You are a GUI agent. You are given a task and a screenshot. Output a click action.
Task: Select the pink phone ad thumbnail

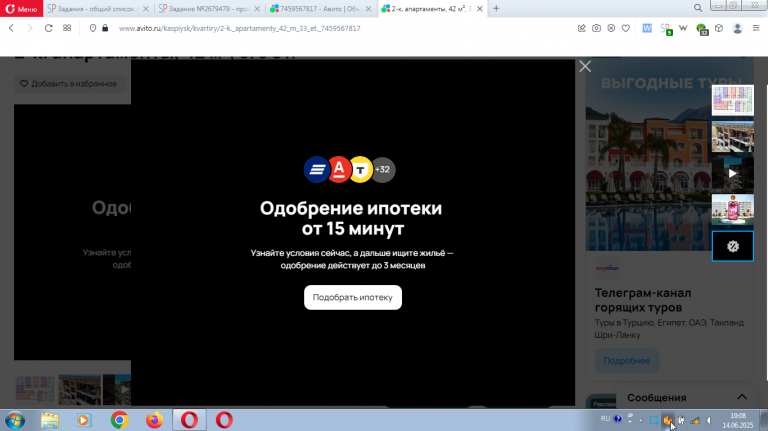click(x=733, y=210)
